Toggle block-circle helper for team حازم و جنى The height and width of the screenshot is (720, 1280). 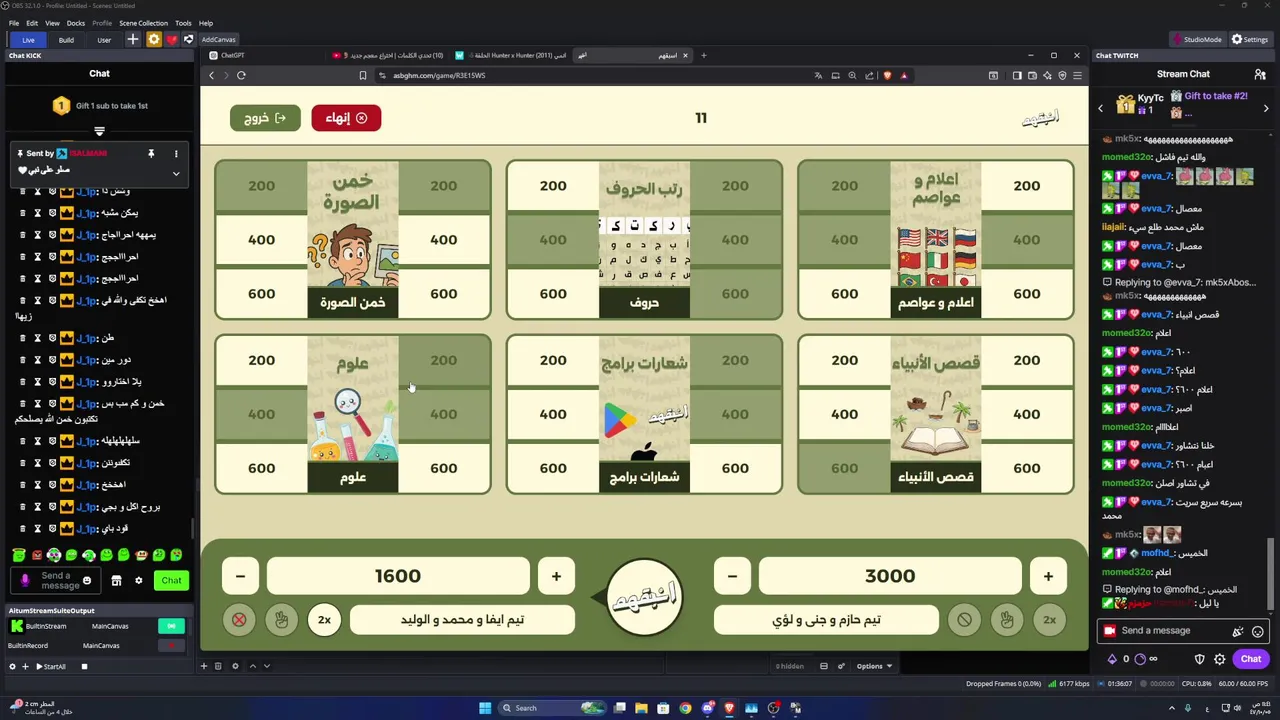tap(964, 620)
